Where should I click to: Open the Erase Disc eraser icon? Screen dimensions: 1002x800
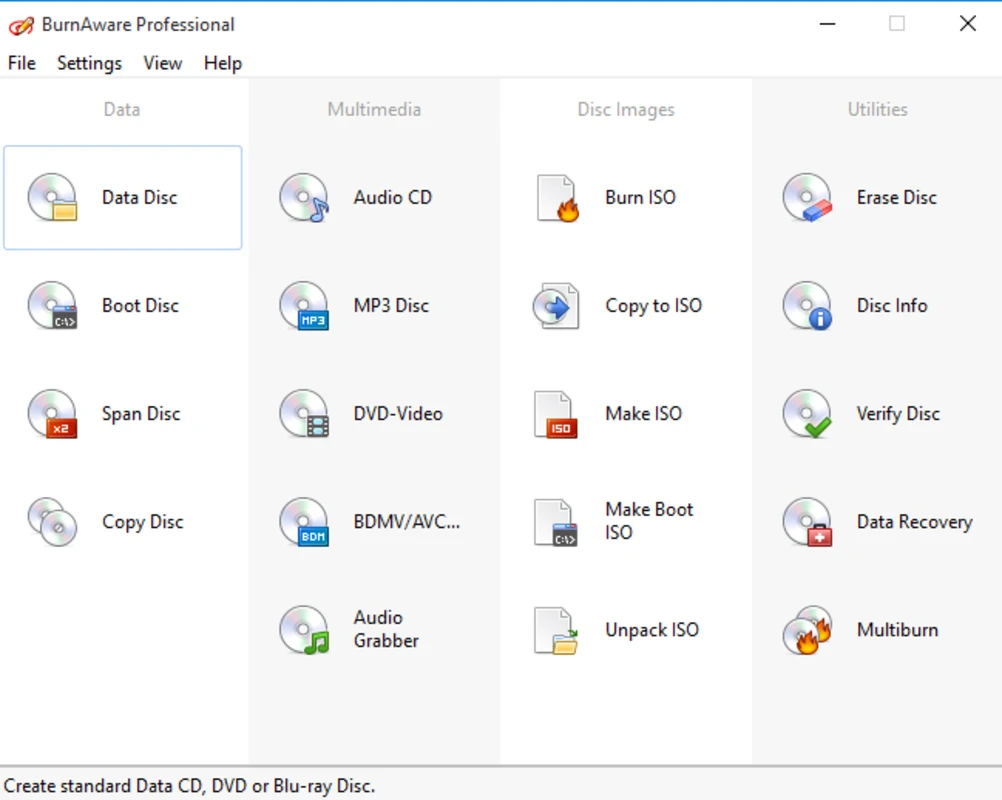807,197
